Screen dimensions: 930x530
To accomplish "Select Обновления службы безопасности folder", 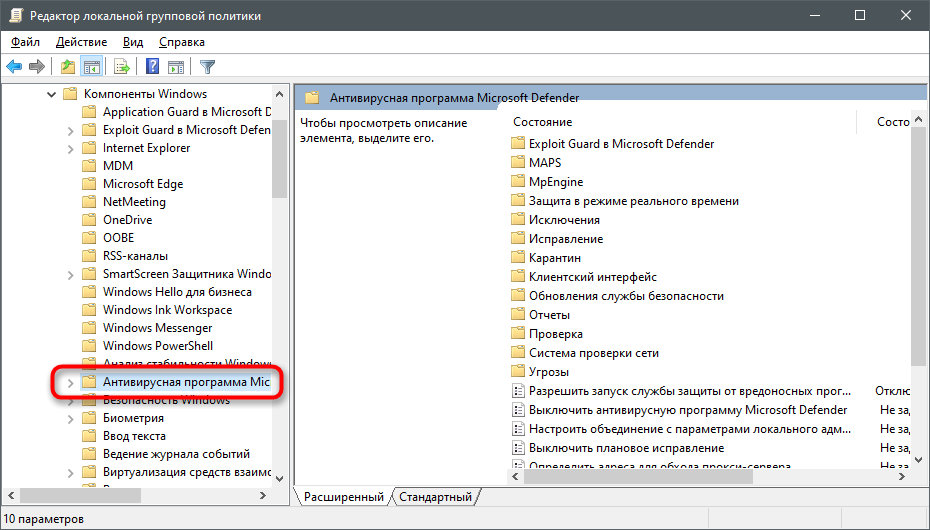I will (618, 296).
